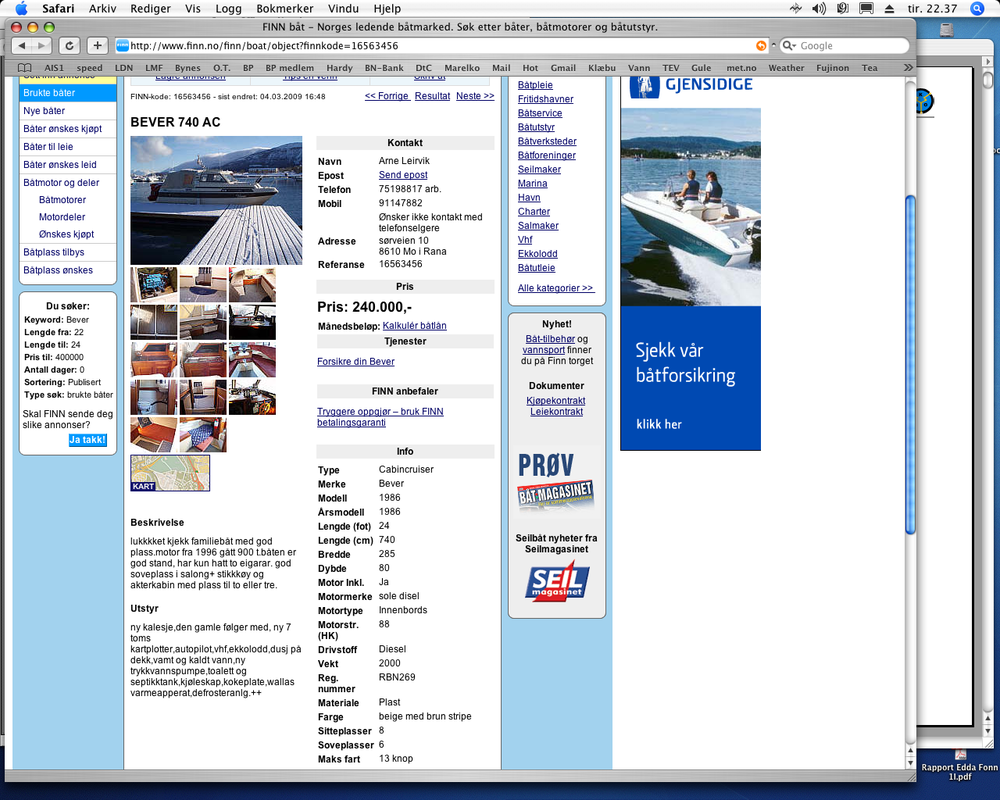This screenshot has width=1000, height=800.
Task: Click the Send epost link
Action: click(403, 175)
